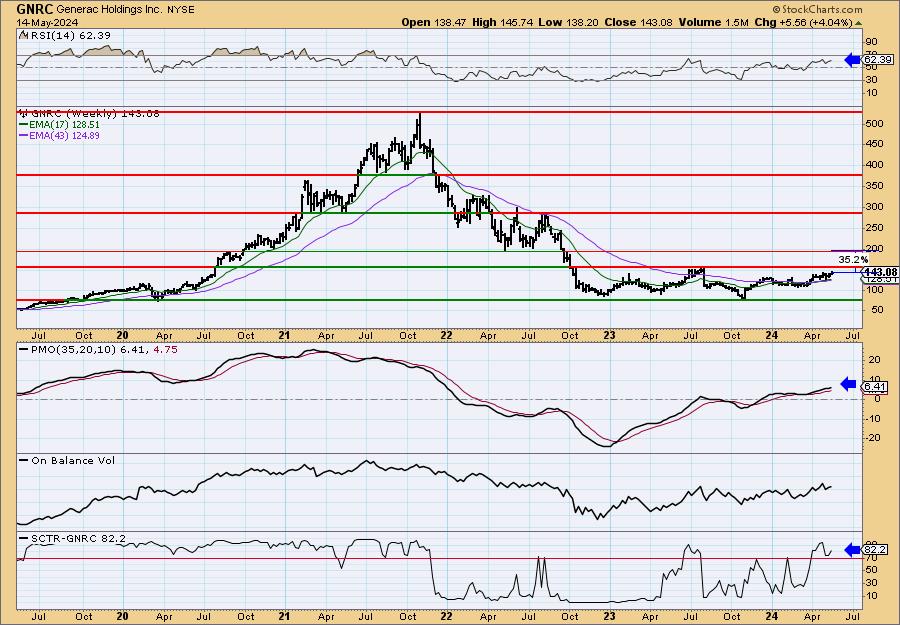Click the 6.41 PMO value tag on right axis

coord(876,387)
